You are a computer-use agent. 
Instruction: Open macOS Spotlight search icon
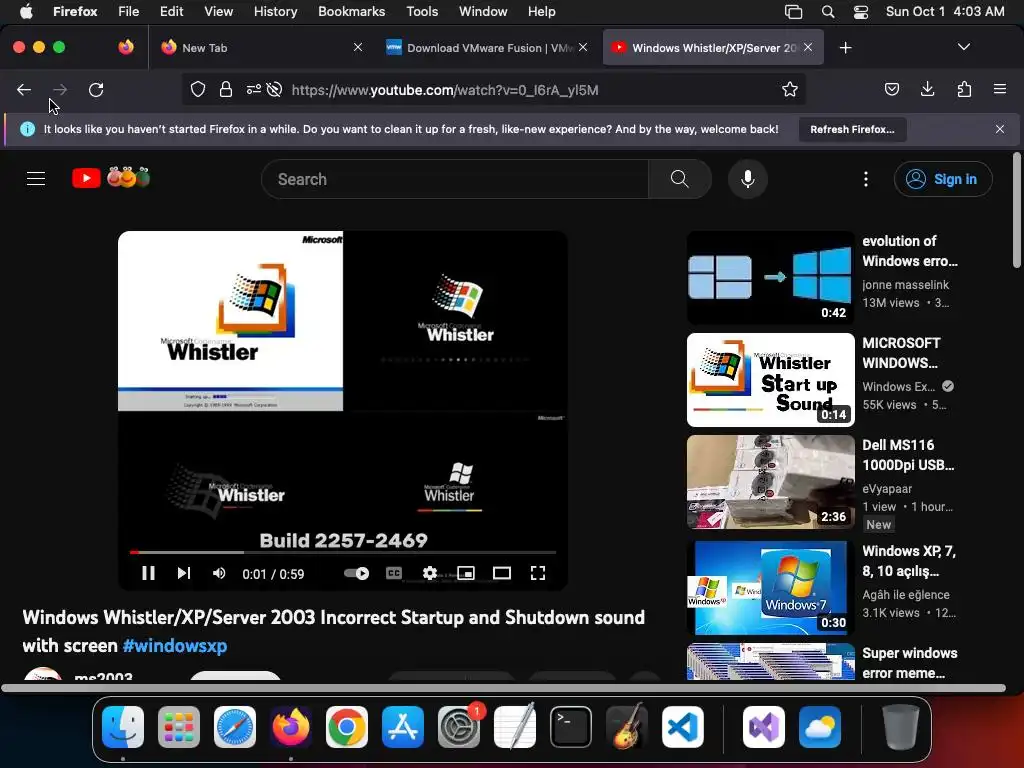tap(827, 12)
